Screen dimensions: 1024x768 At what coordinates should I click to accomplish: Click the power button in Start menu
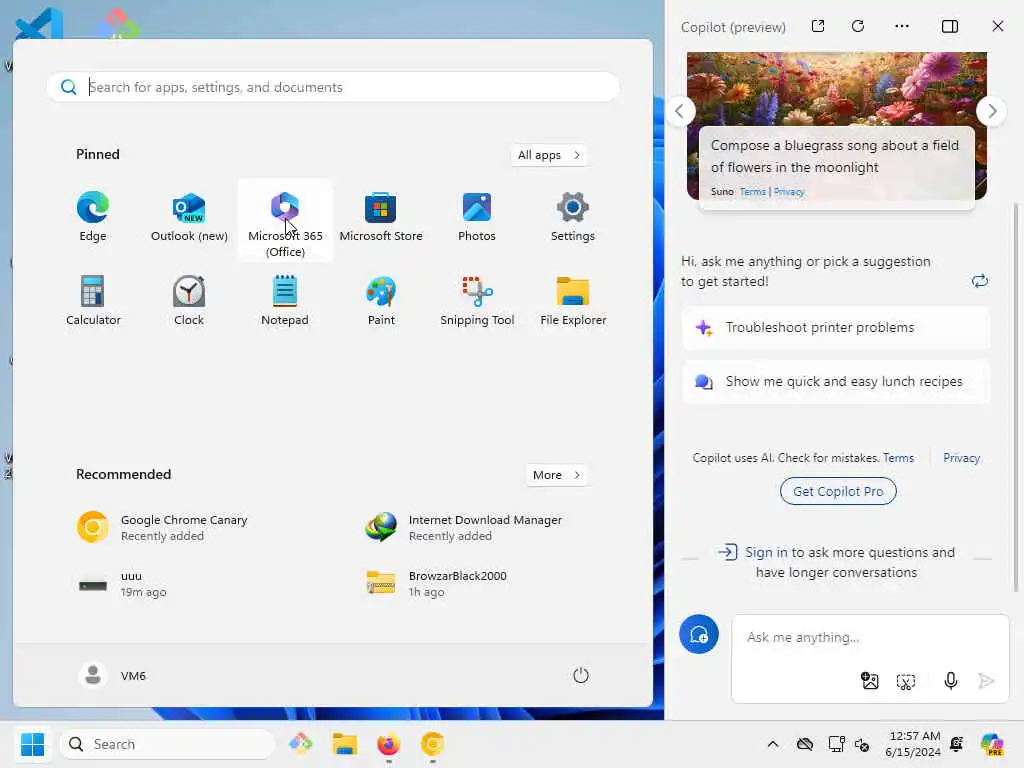pos(581,675)
